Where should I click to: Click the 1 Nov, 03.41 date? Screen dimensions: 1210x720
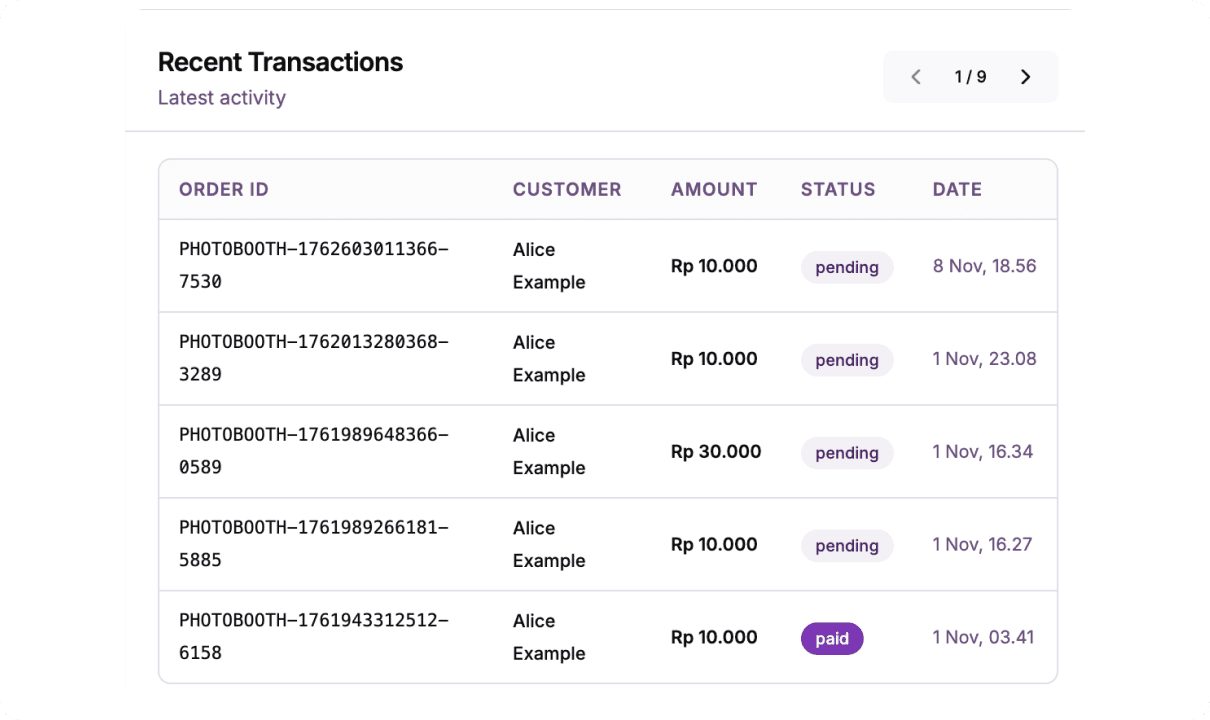pyautogui.click(x=983, y=637)
